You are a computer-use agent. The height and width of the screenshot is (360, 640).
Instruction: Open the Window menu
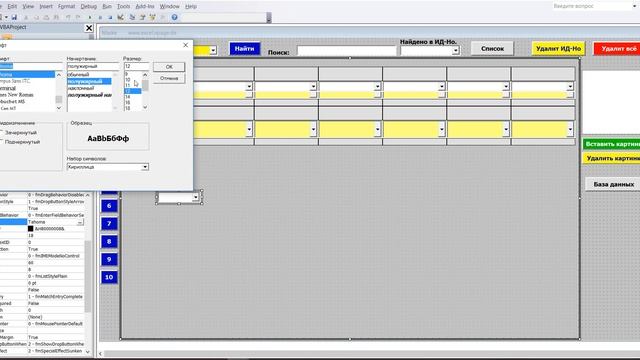click(x=169, y=7)
